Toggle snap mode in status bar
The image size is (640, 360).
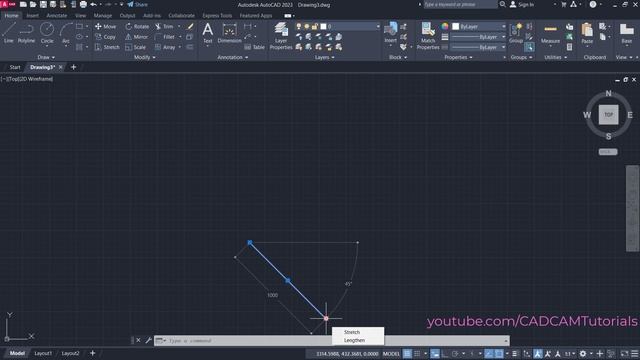(417, 353)
